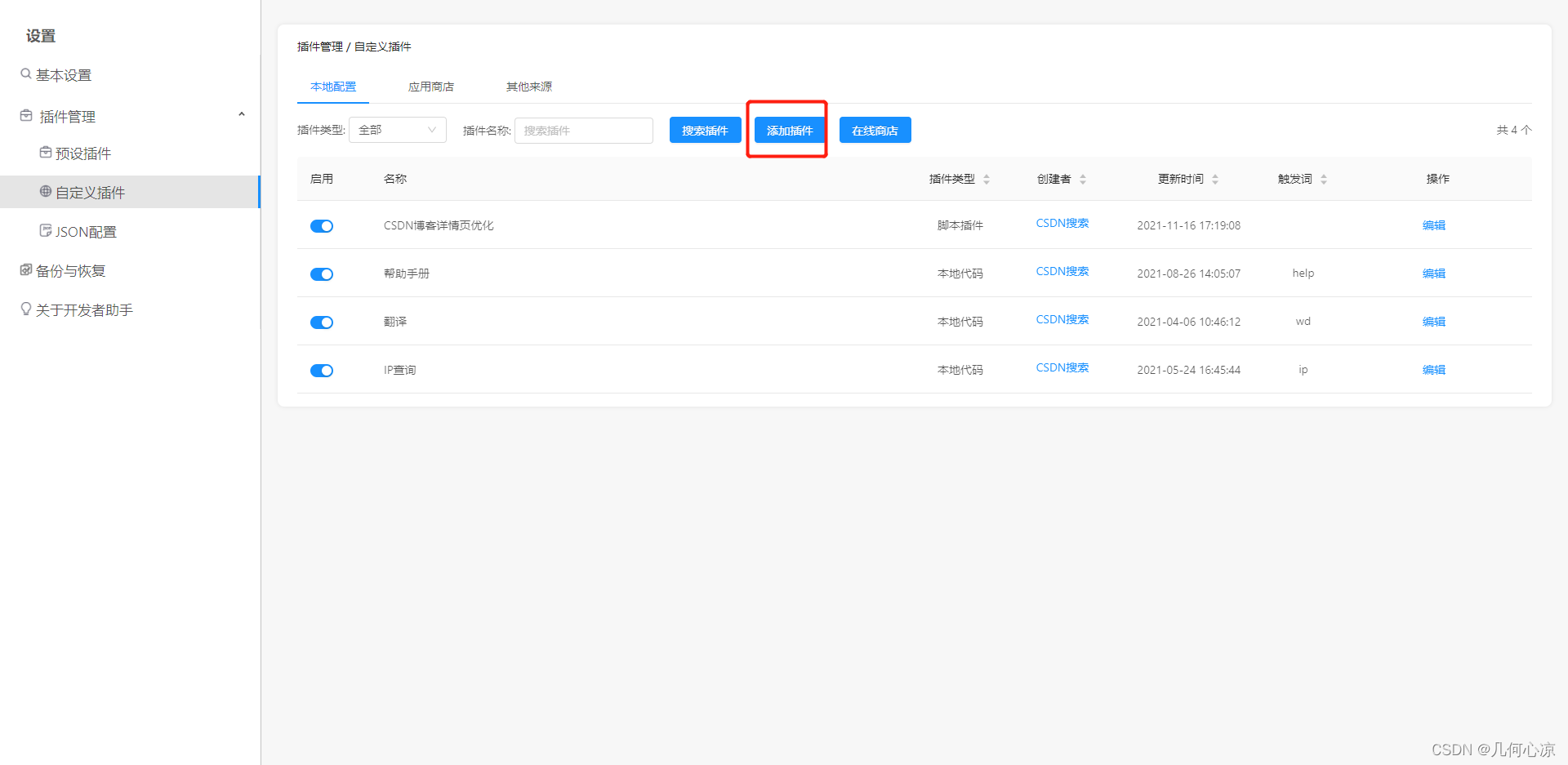Click the timestamp 2021-11-16 17:19:08
The height and width of the screenshot is (765, 1568).
pyautogui.click(x=1189, y=225)
